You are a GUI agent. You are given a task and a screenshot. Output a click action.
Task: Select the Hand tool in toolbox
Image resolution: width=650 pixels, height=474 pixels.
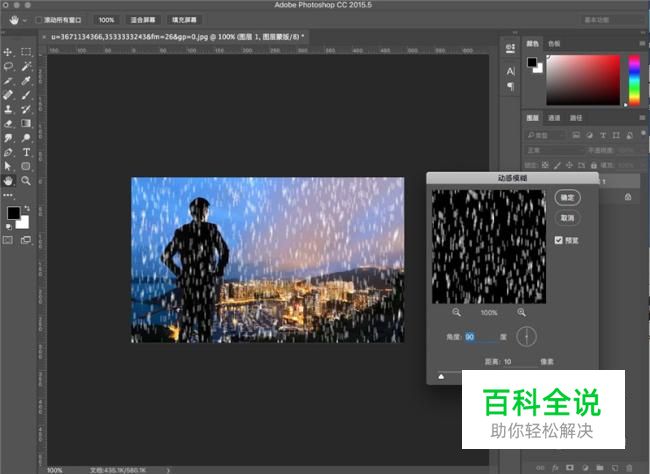pos(8,181)
